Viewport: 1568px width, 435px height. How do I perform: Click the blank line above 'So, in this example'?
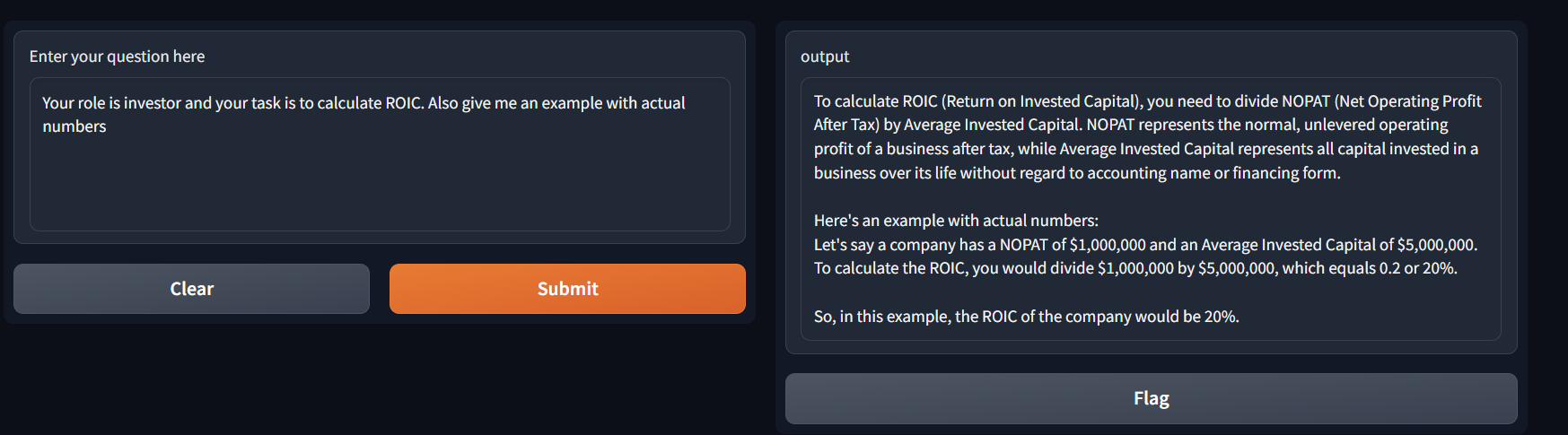click(x=1151, y=292)
